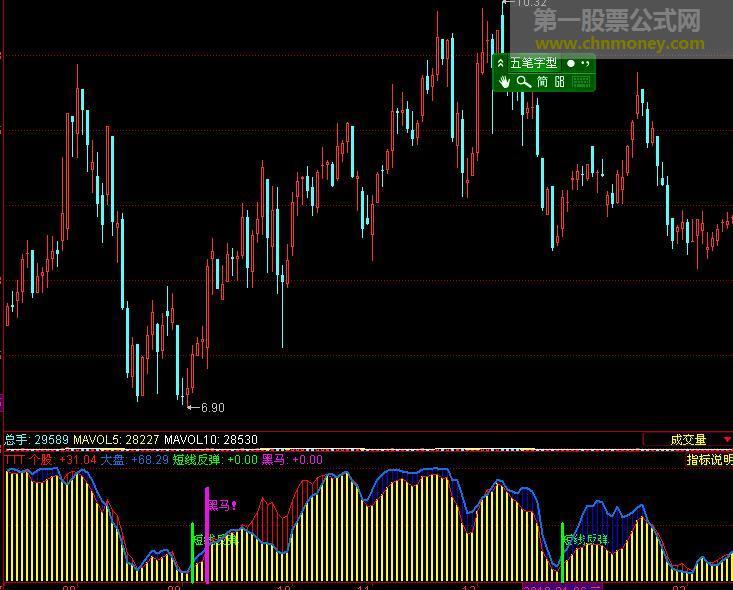Open 指标说明 indicator description
733x590 pixels.
(708, 460)
